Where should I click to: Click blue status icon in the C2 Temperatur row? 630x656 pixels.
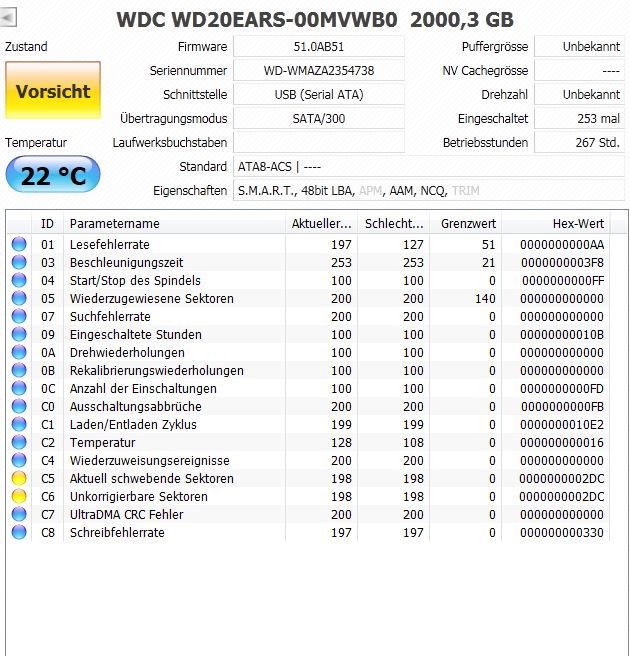[x=19, y=442]
